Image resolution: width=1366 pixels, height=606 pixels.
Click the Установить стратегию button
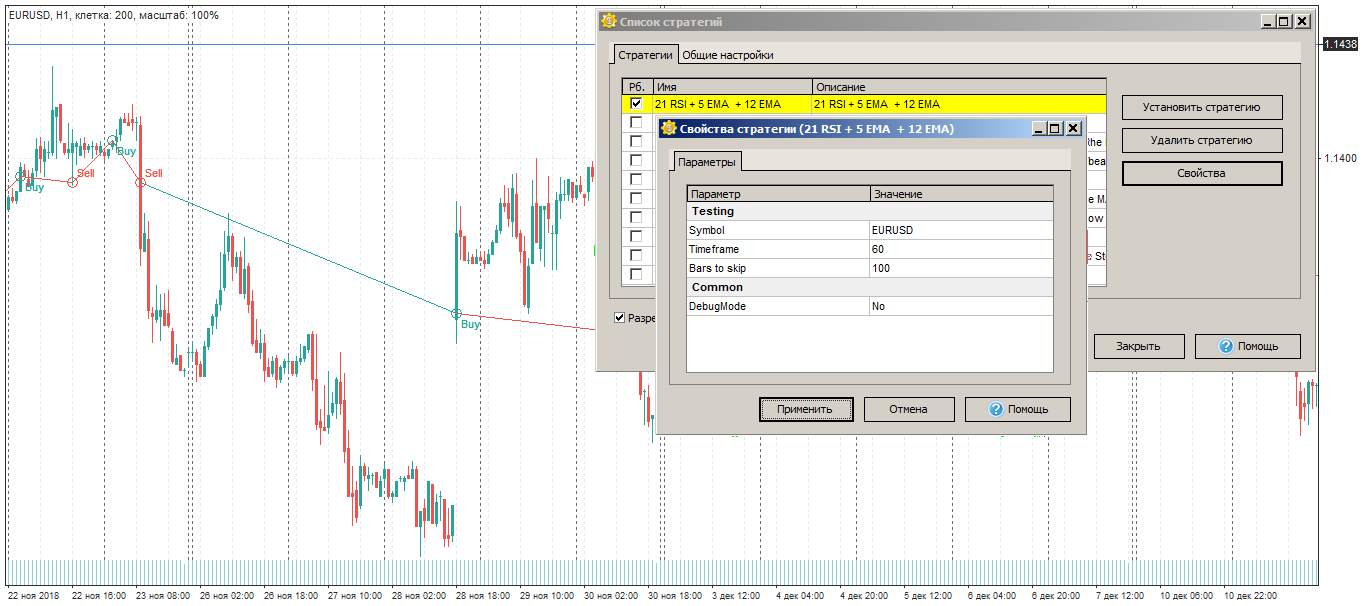tap(1201, 107)
